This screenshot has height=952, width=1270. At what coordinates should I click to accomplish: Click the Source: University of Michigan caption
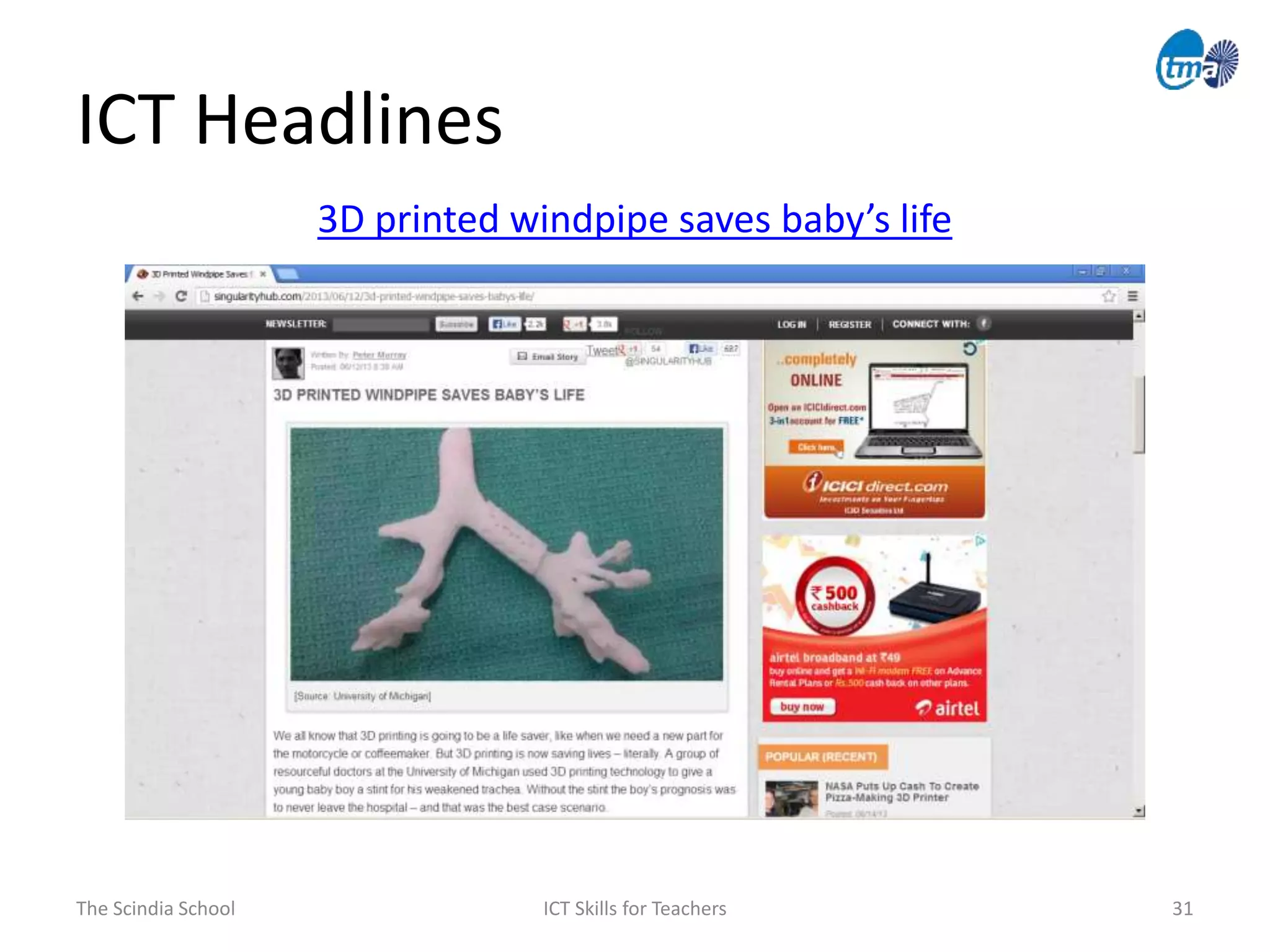(363, 696)
